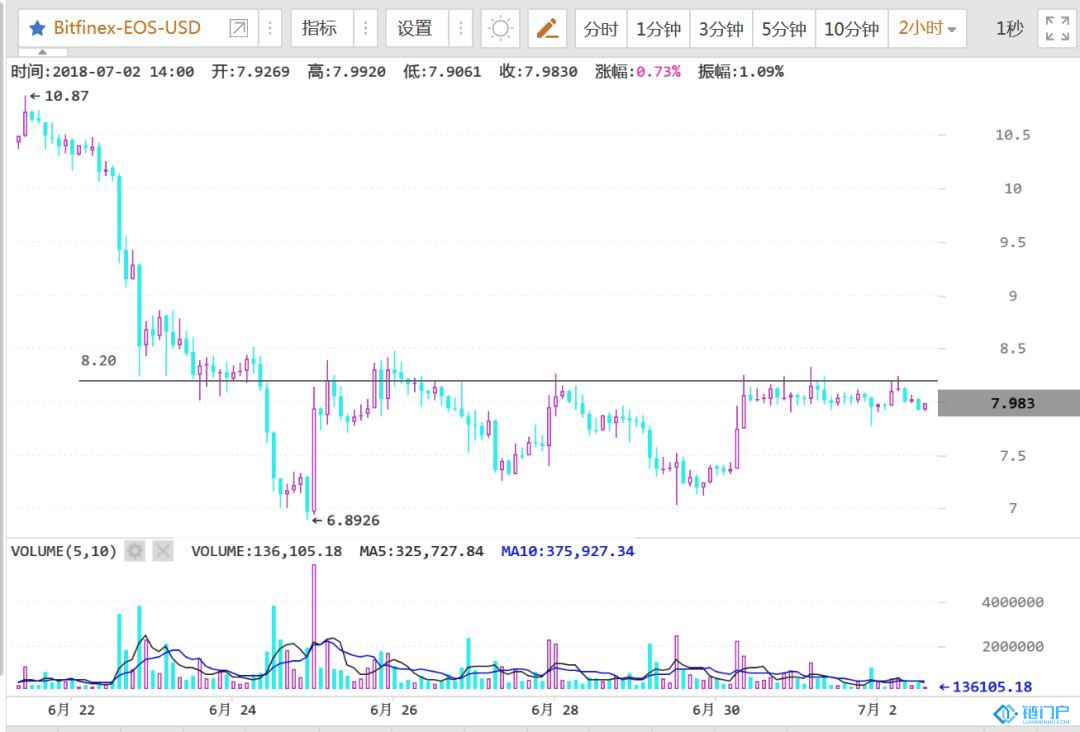Toggle the day/night sun theme icon
This screenshot has width=1080, height=732.
click(500, 28)
